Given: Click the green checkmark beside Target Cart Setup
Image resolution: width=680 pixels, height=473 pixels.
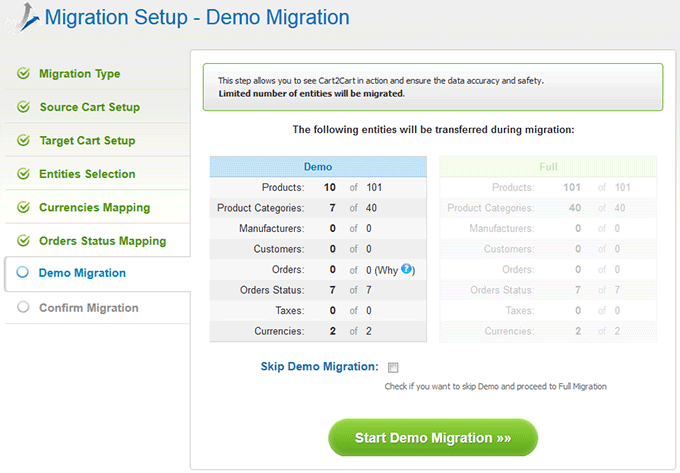Looking at the screenshot, I should (23, 140).
